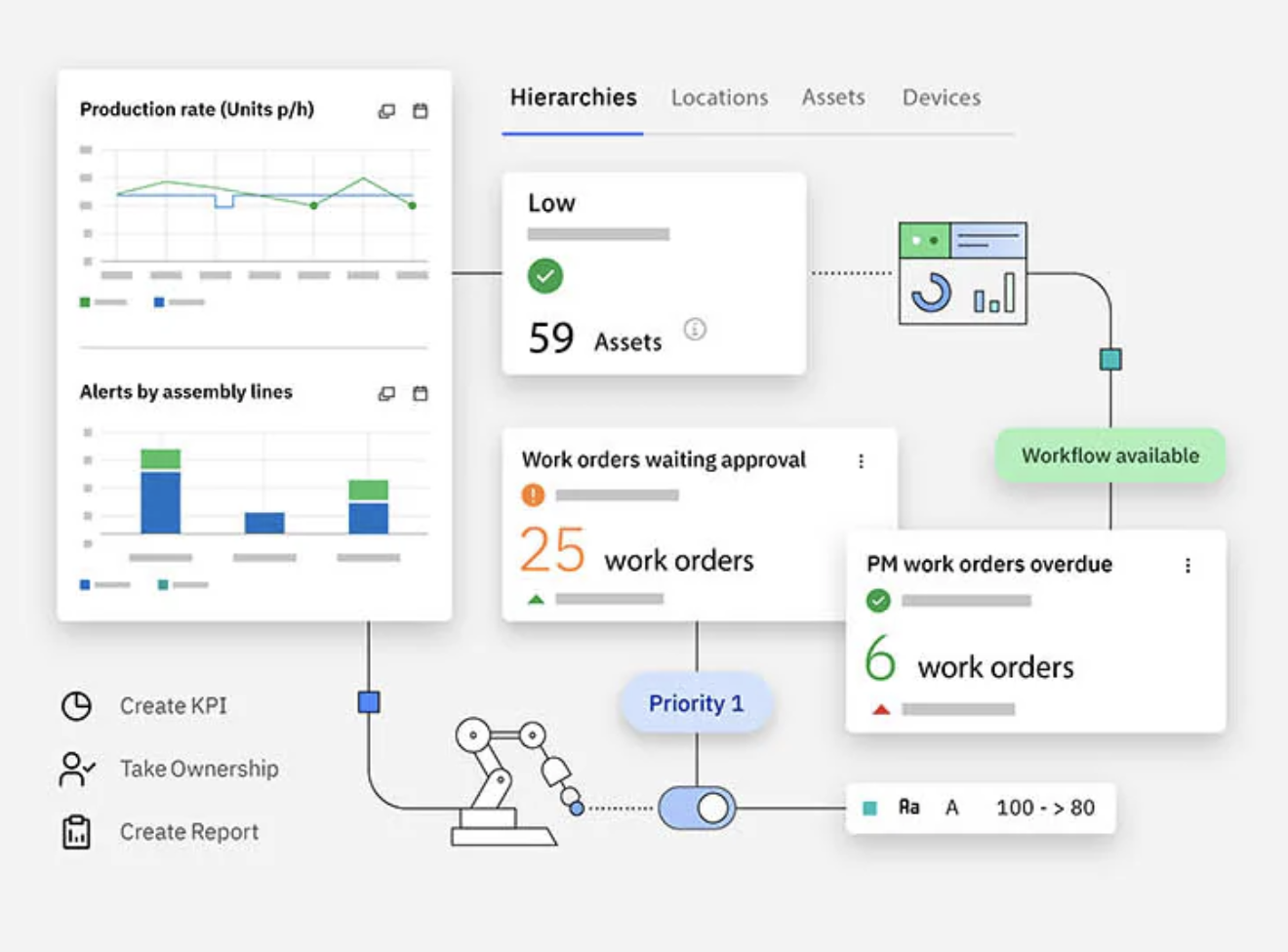The height and width of the screenshot is (952, 1288).
Task: Click green checkmark under PM work orders overdue
Action: [x=878, y=601]
